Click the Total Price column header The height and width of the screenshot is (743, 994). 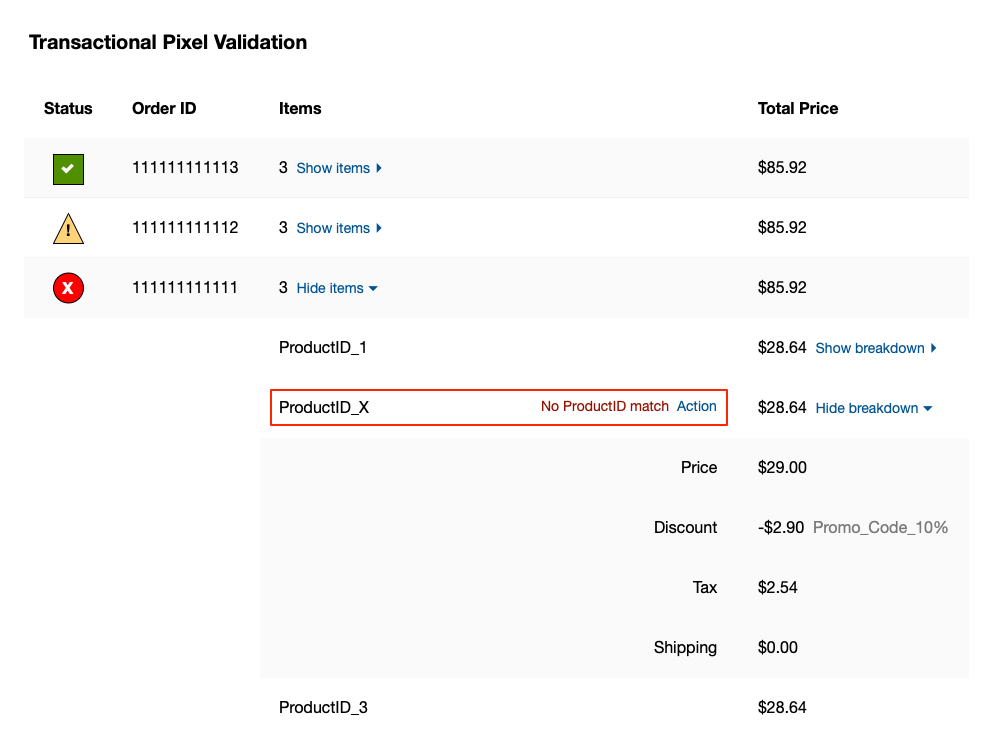798,108
